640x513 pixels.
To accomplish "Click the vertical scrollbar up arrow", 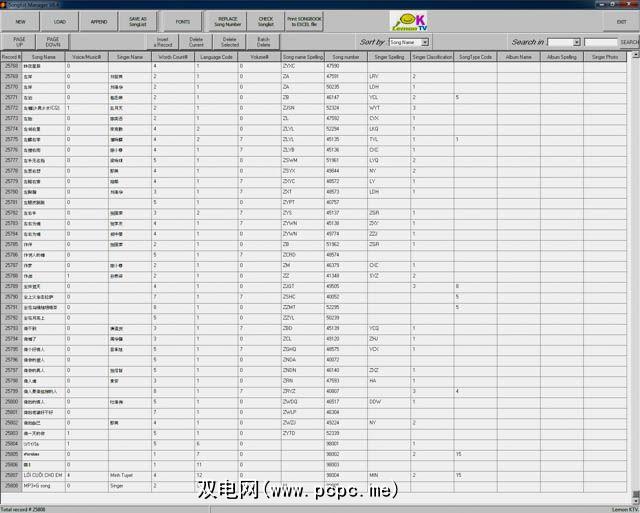I will point(636,55).
